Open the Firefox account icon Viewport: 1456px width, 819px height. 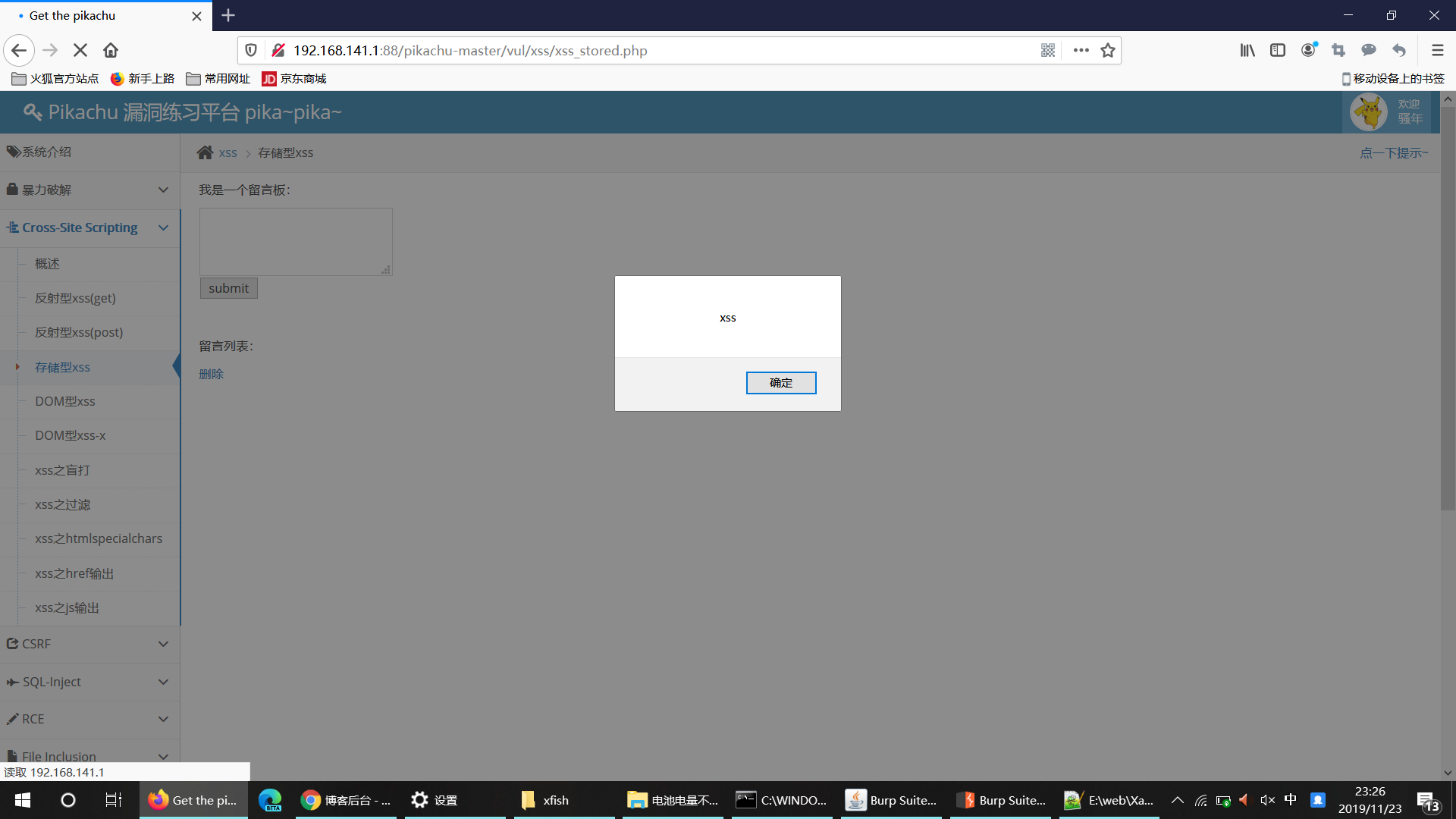(1308, 50)
